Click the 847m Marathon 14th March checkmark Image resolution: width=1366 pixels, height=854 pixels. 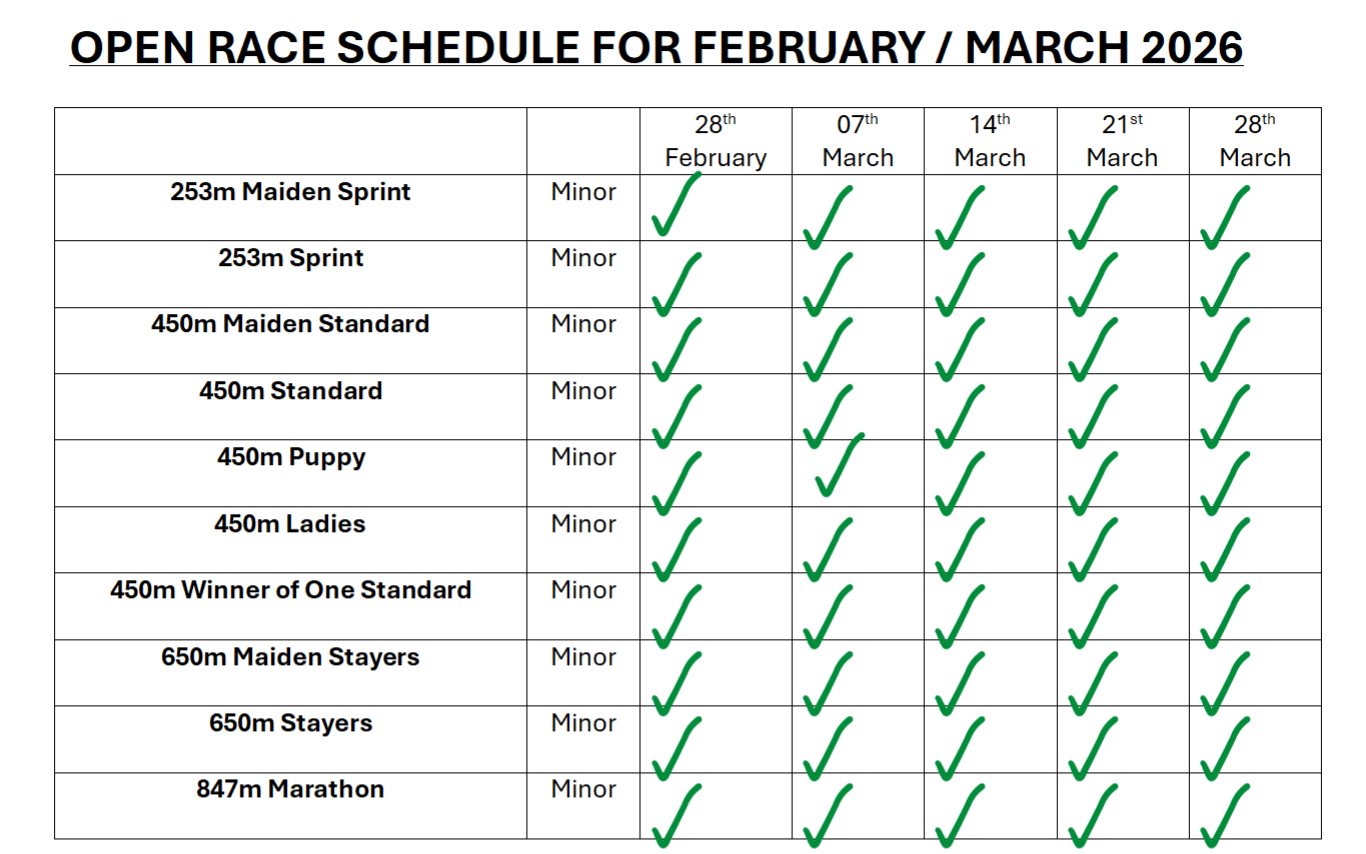(x=959, y=815)
